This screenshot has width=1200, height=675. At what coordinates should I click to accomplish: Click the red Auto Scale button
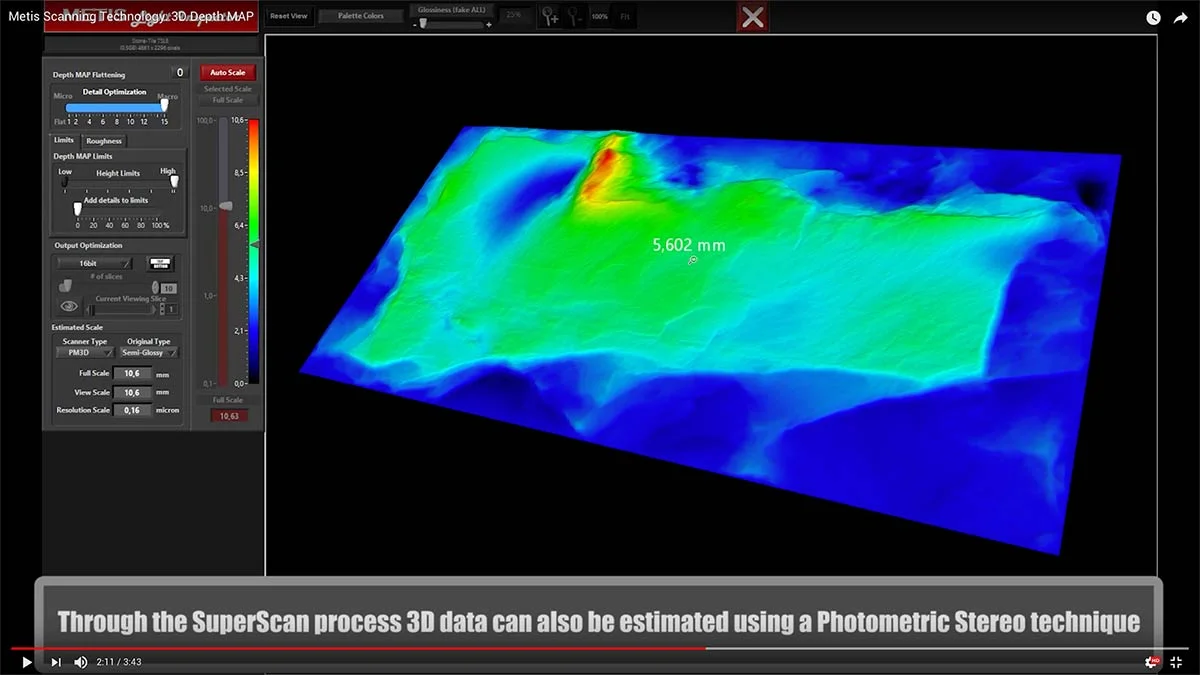point(227,73)
